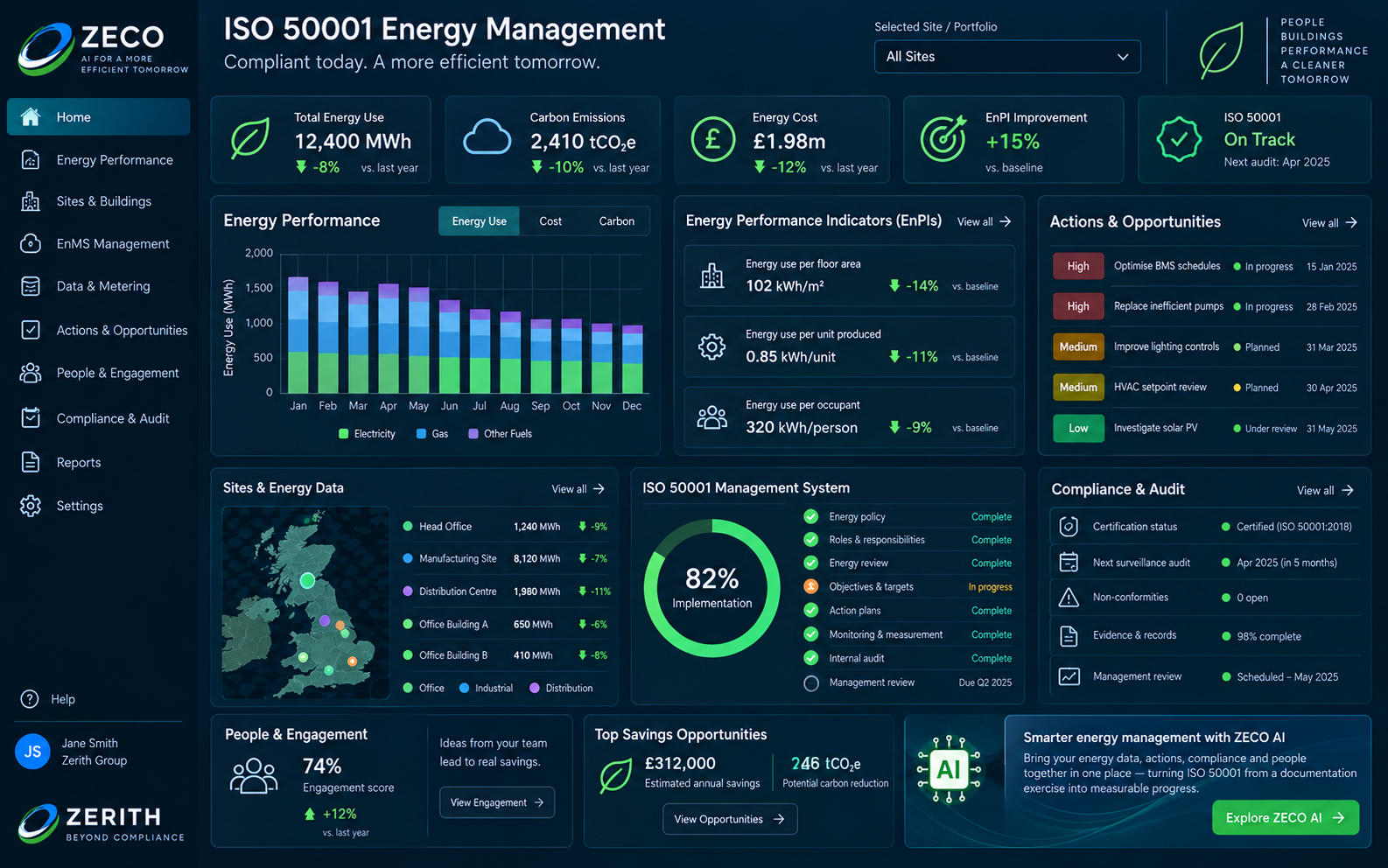
Task: Click the Explore ZECO AI button
Action: coord(1286,818)
